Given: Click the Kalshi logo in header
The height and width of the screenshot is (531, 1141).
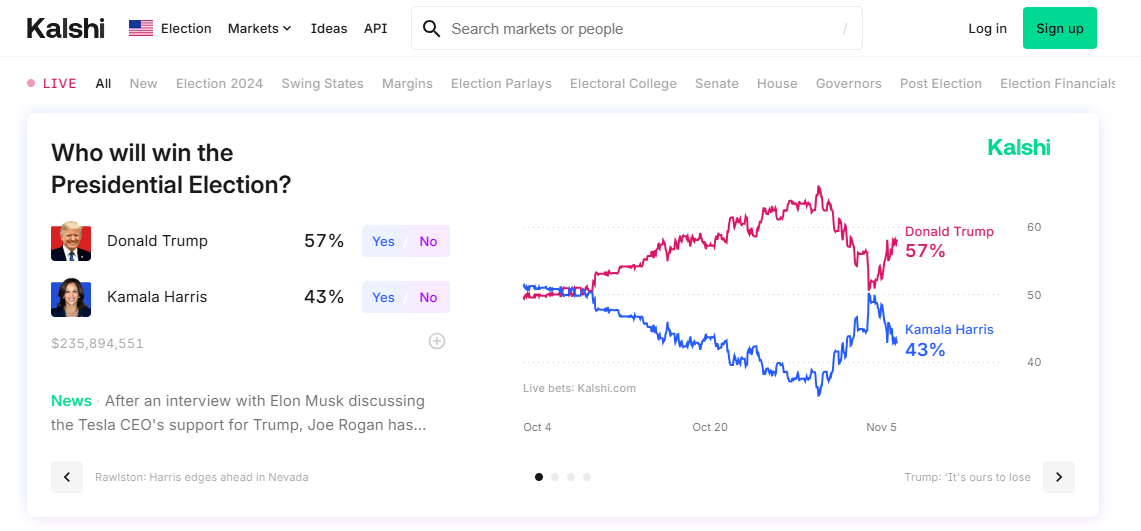Looking at the screenshot, I should (65, 28).
